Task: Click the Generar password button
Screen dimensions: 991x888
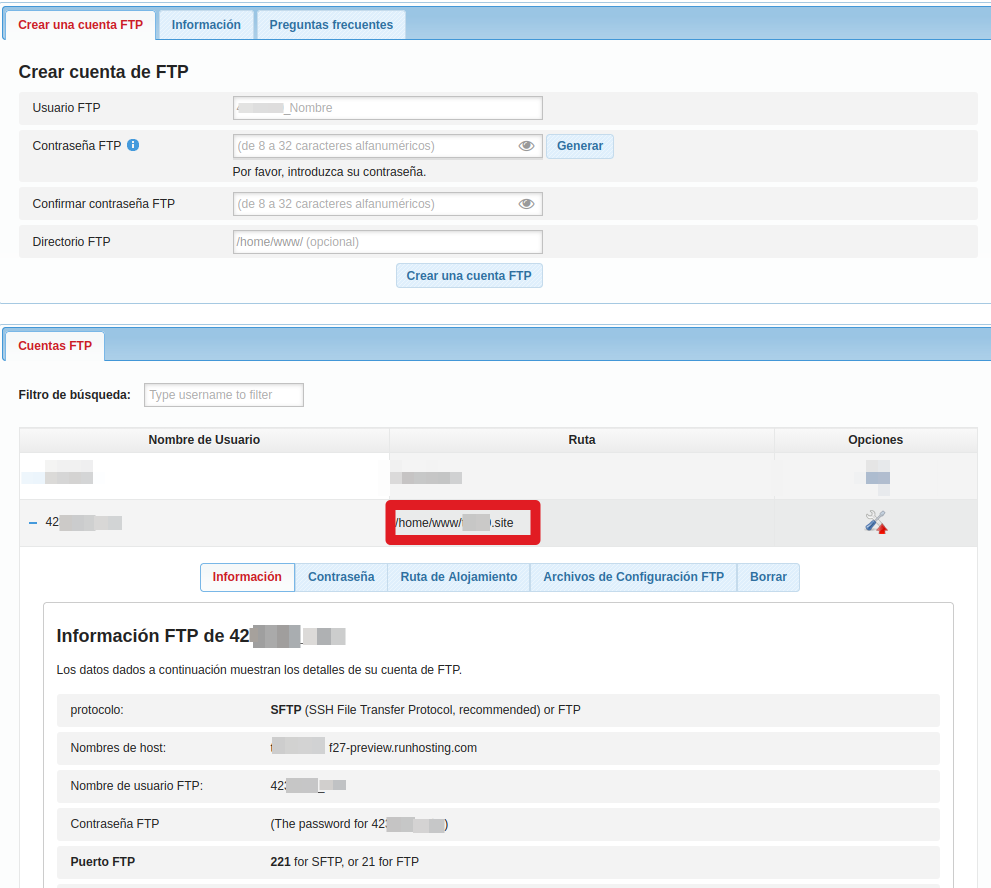Action: coord(580,146)
